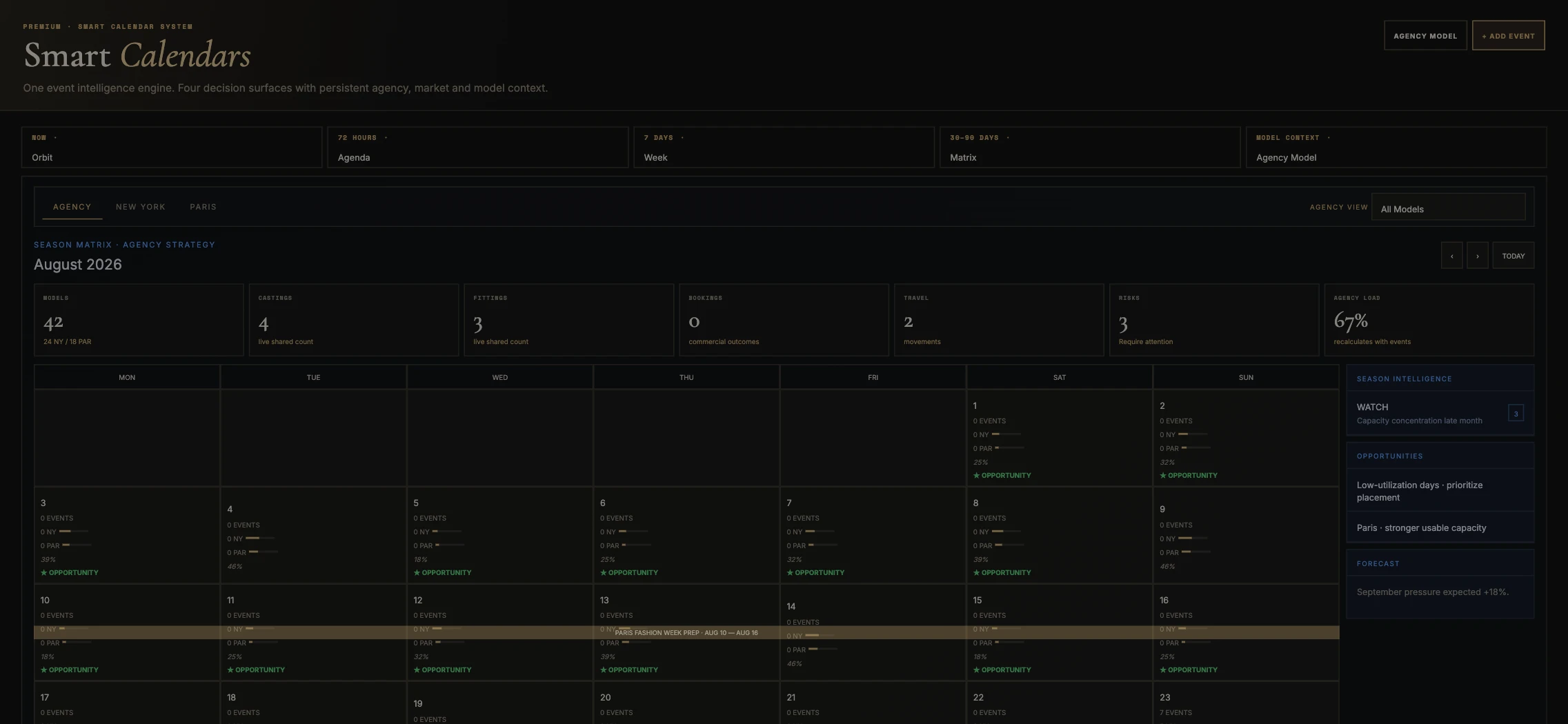Click the 'Season Matrix · Agency Strategy' label

pyautogui.click(x=124, y=245)
